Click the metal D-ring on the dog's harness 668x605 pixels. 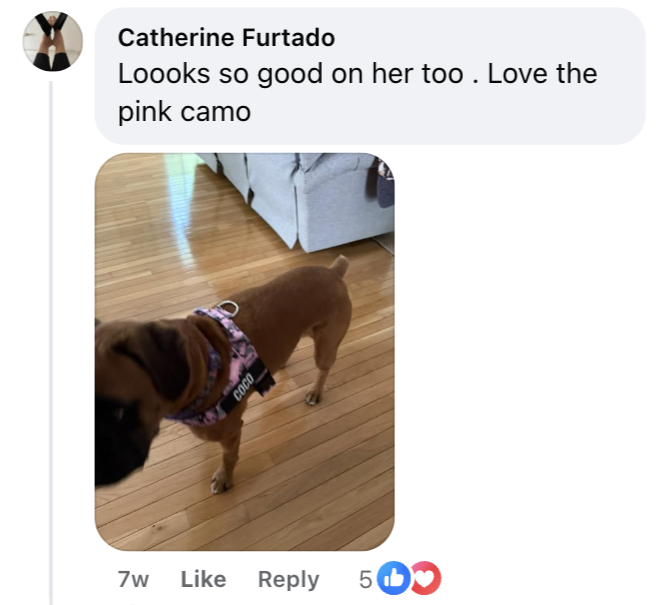[x=229, y=307]
